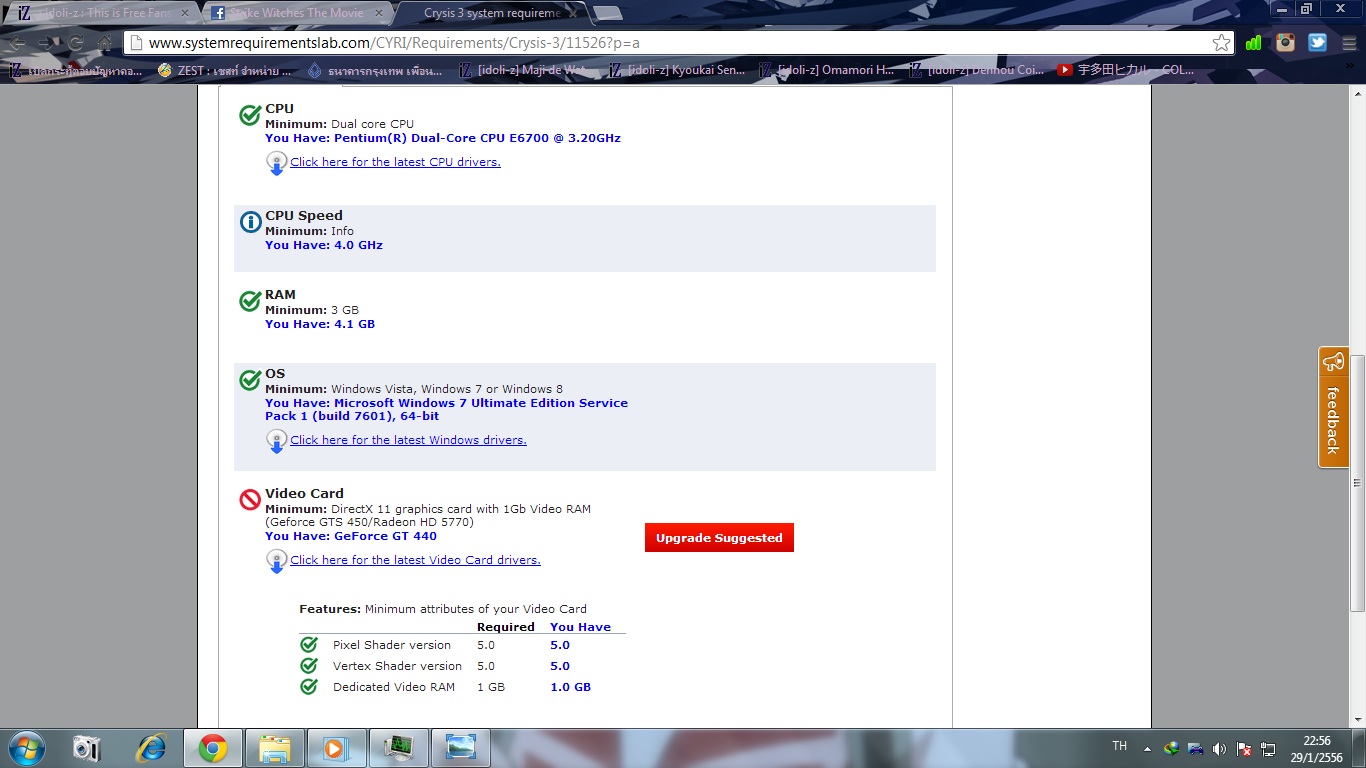Click the latest Video Card drivers link
This screenshot has height=768, width=1366.
point(415,560)
